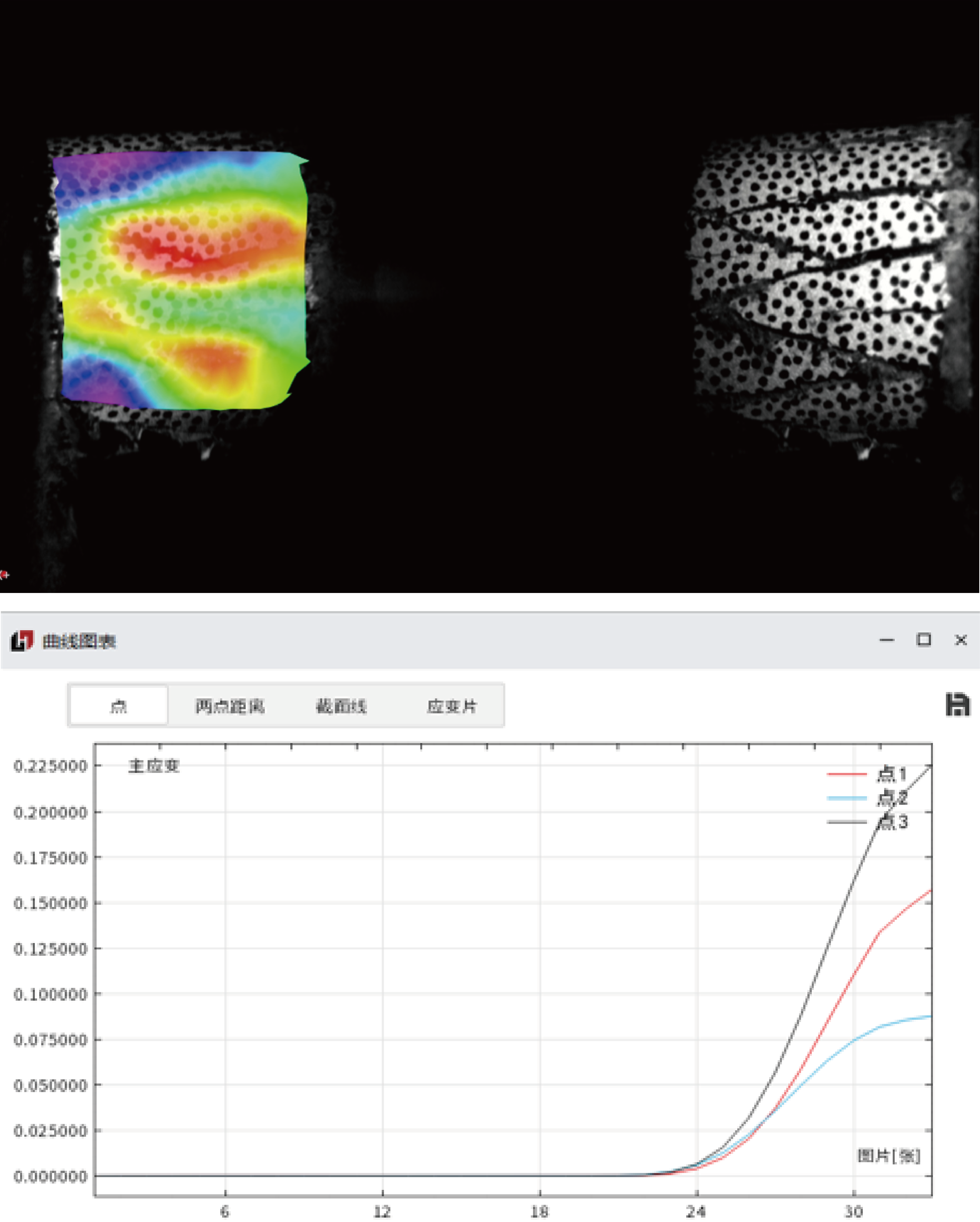The width and height of the screenshot is (980, 1222).
Task: Toggle the 点1 red legend entry
Action: coord(891,774)
